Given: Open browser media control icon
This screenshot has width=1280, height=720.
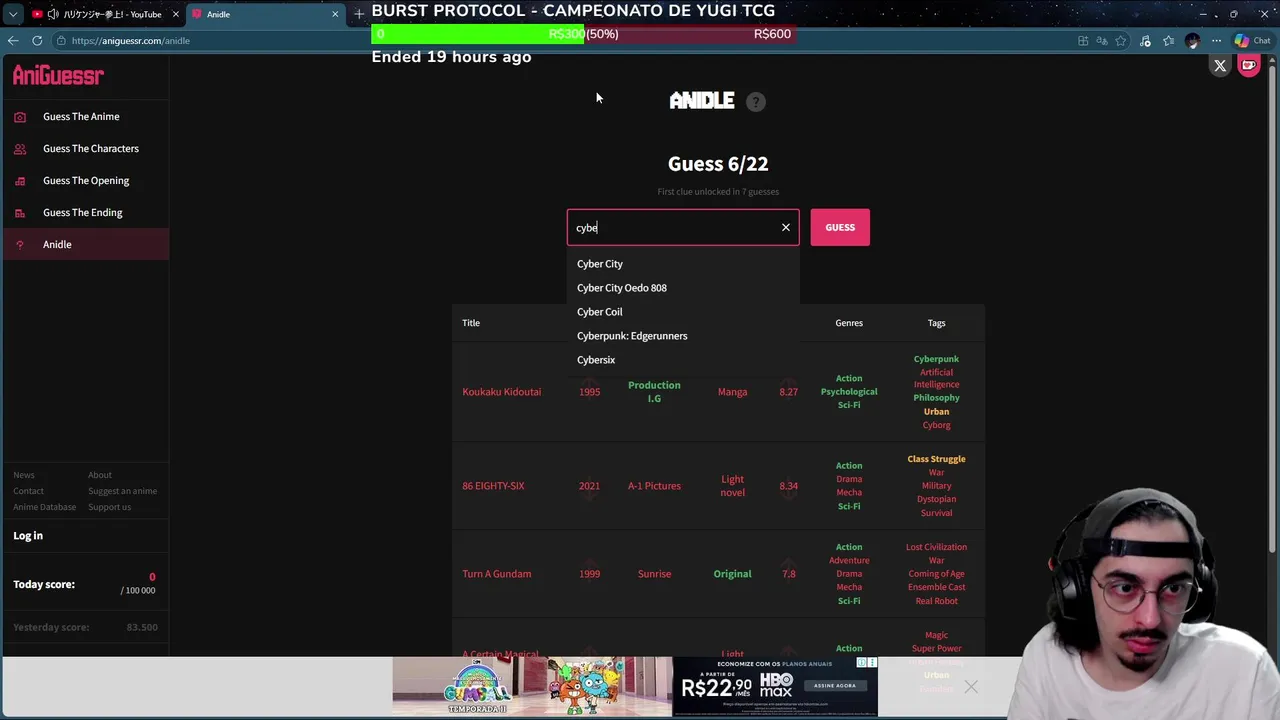Looking at the screenshot, I should click(1145, 41).
